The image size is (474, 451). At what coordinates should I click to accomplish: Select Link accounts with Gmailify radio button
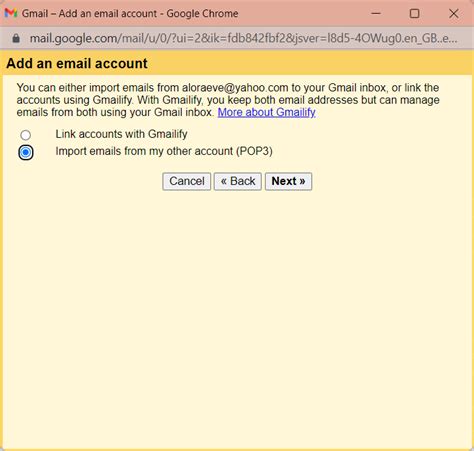coord(26,135)
